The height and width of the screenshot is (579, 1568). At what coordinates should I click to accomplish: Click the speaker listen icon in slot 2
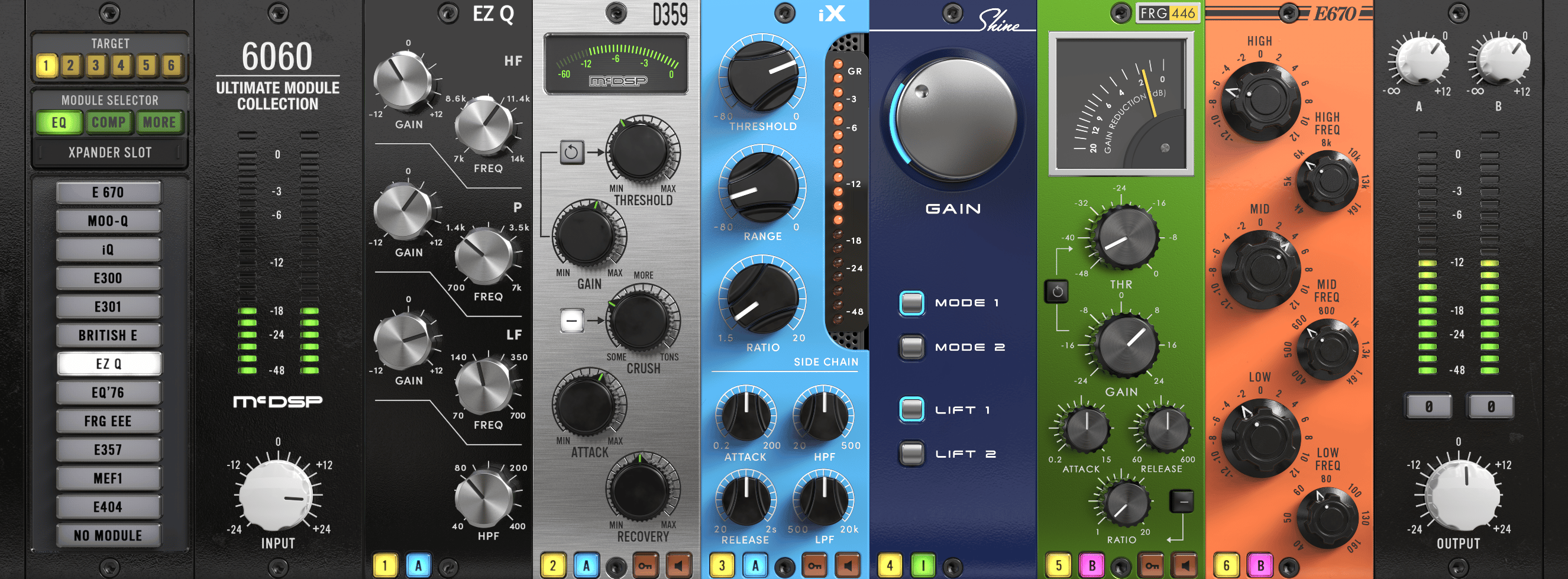click(678, 565)
